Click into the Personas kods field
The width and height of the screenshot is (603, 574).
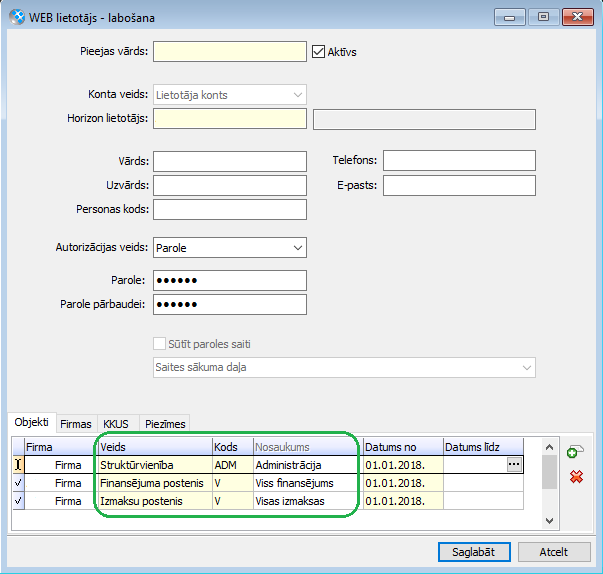230,210
